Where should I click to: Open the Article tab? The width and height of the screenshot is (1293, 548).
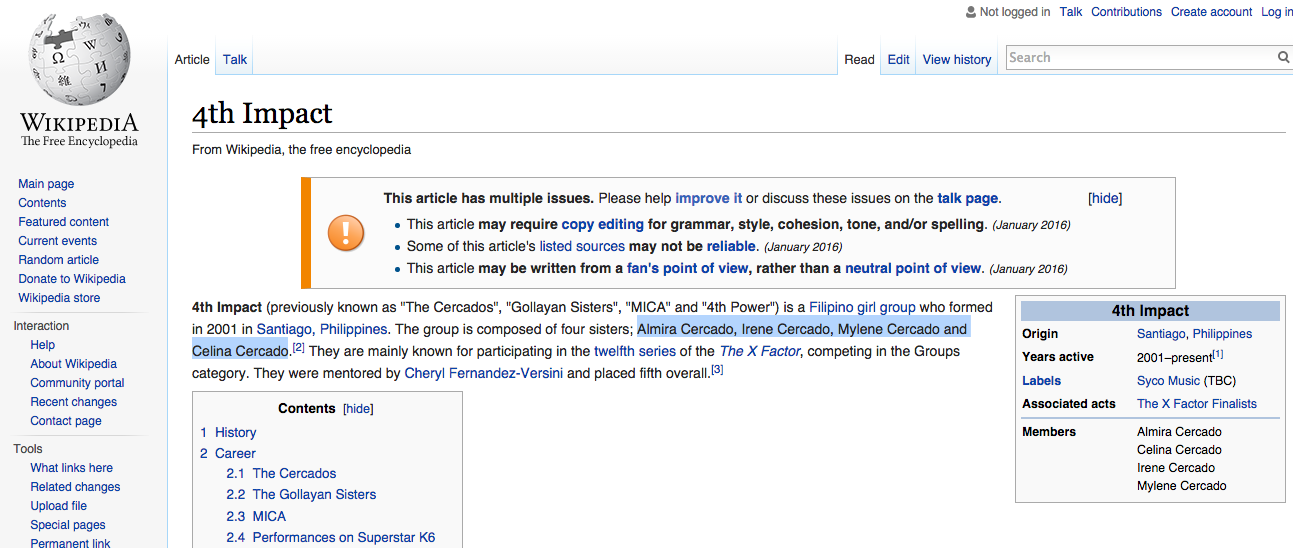192,59
